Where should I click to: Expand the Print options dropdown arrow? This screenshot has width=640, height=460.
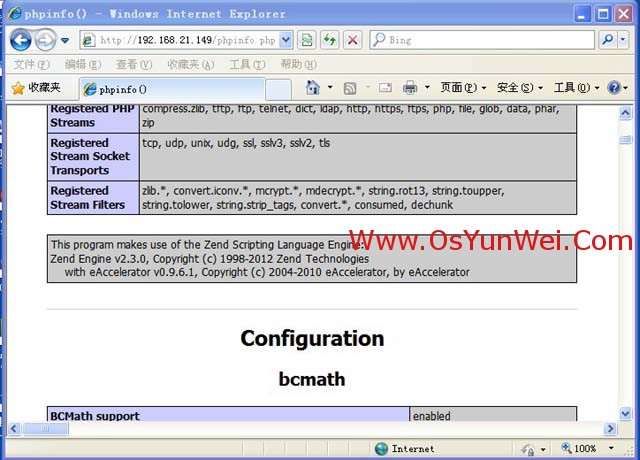pyautogui.click(x=427, y=87)
